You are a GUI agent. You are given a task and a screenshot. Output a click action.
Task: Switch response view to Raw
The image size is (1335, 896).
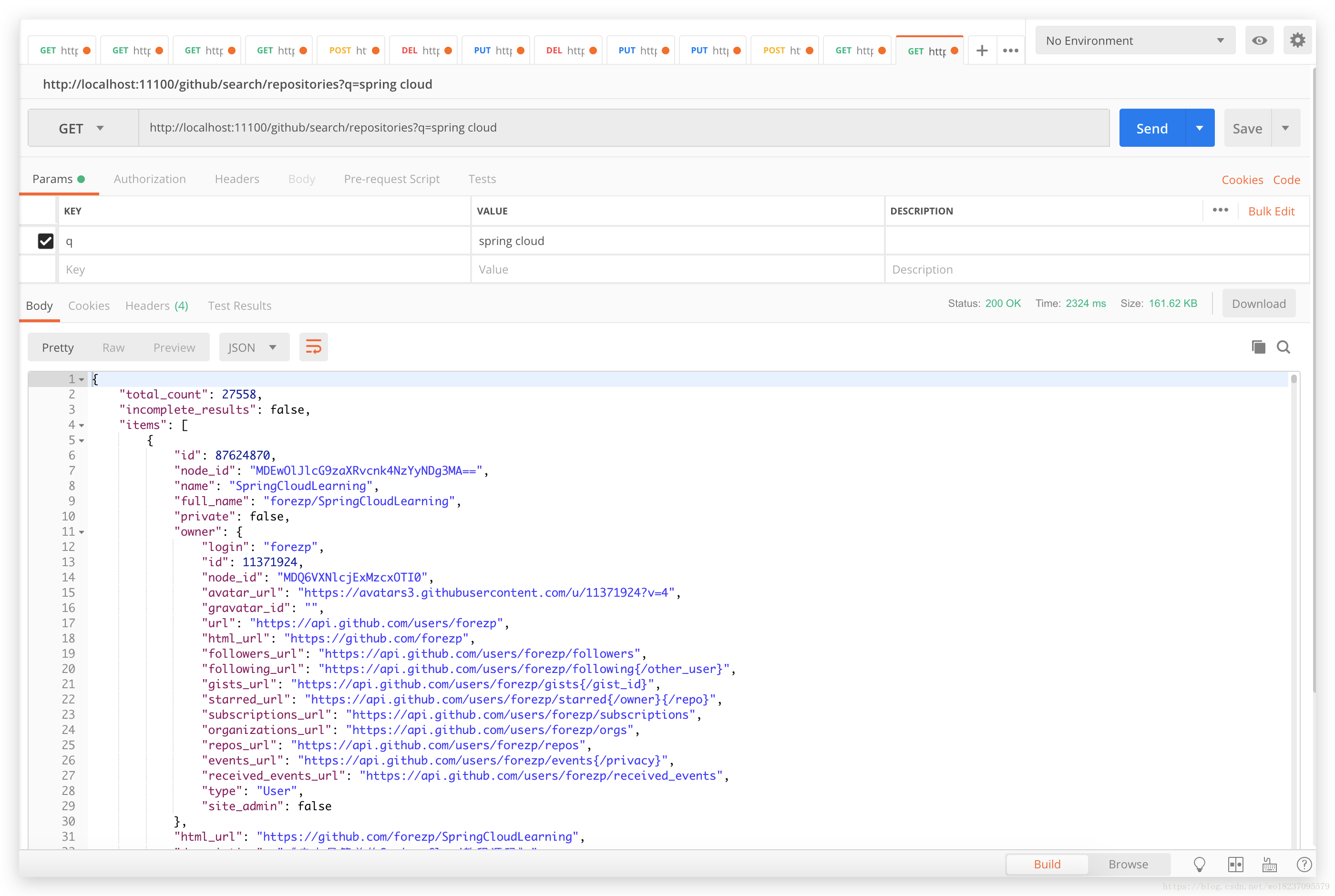113,347
